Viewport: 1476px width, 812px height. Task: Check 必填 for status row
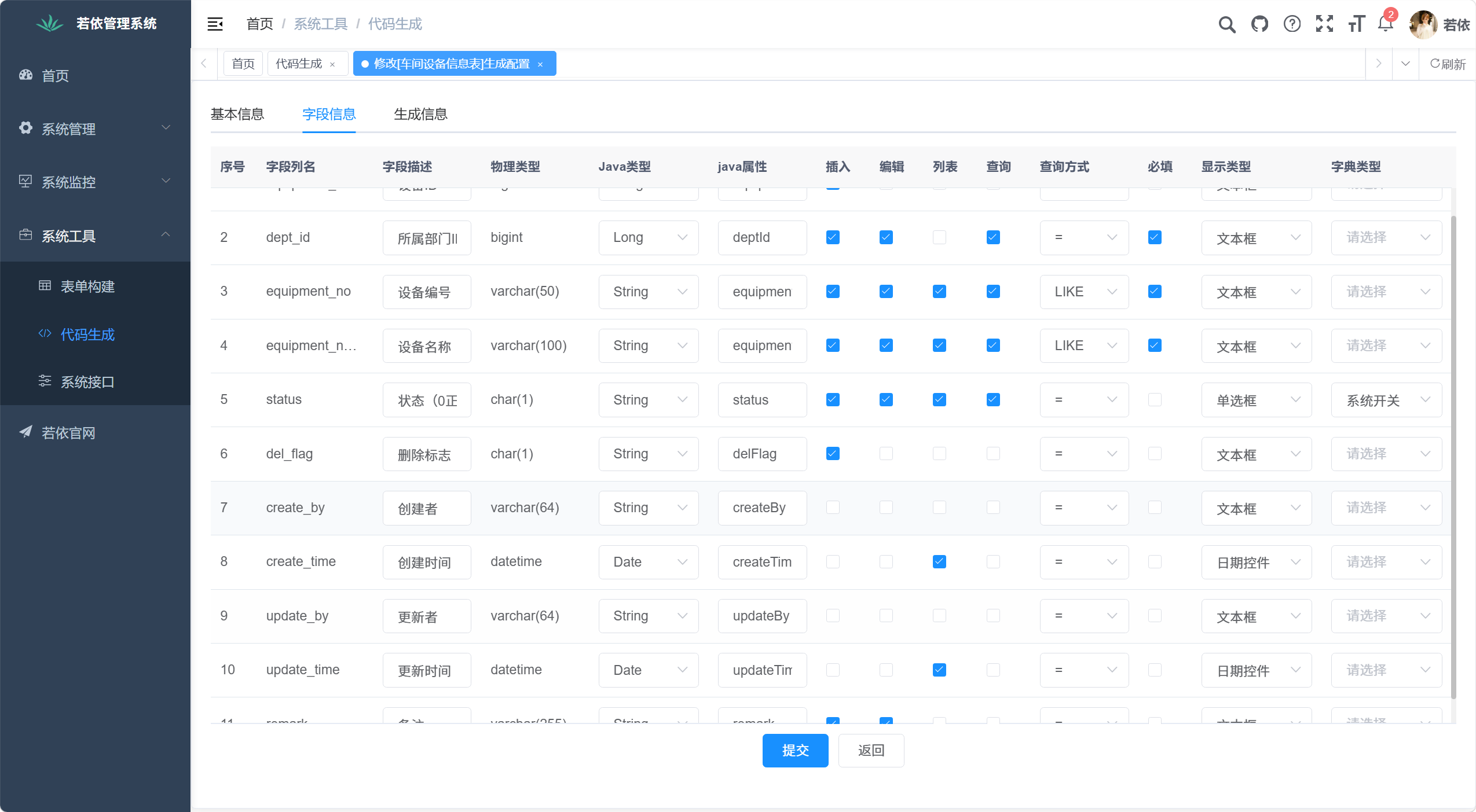click(1155, 399)
